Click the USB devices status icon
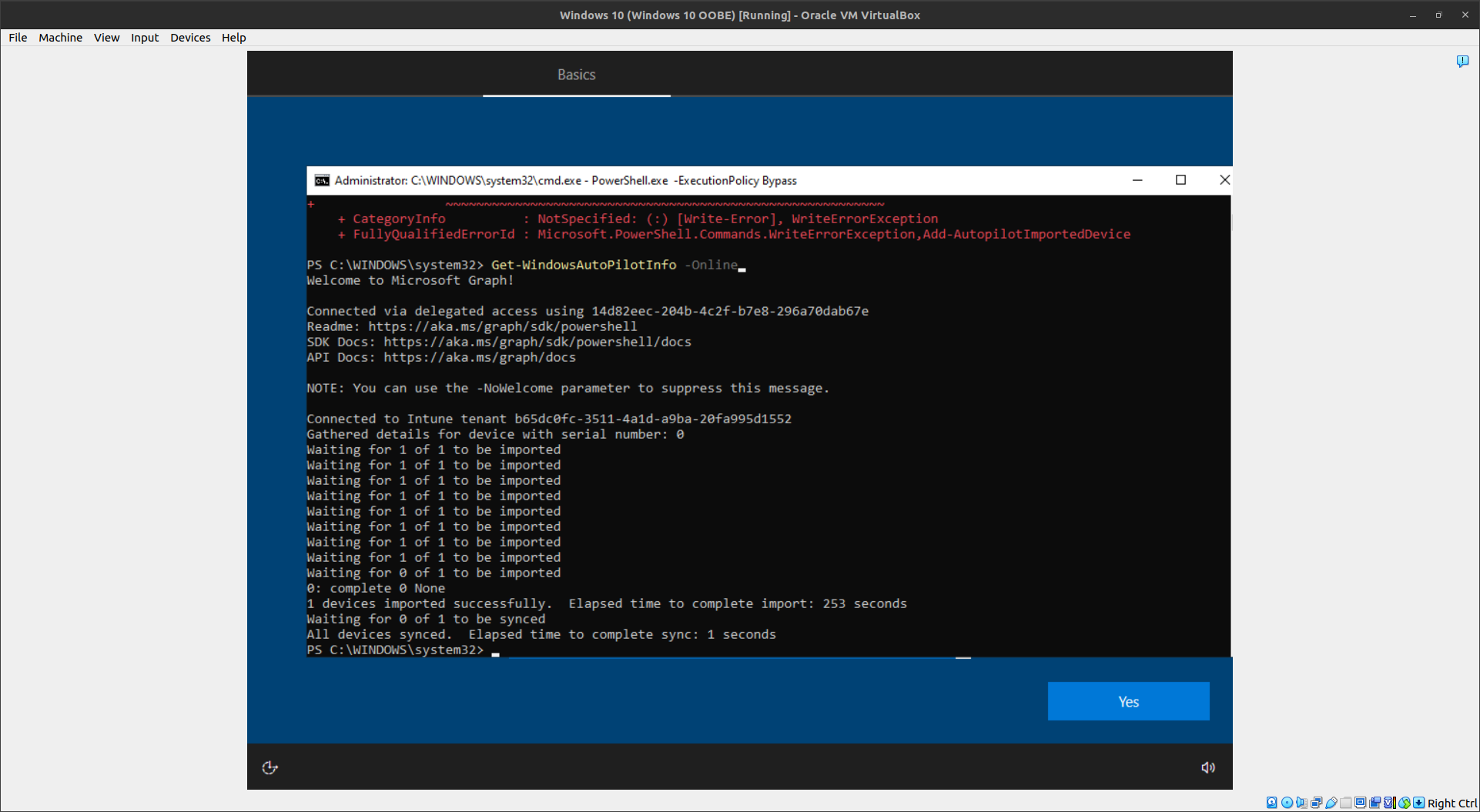Viewport: 1480px width, 812px height. click(x=1331, y=803)
